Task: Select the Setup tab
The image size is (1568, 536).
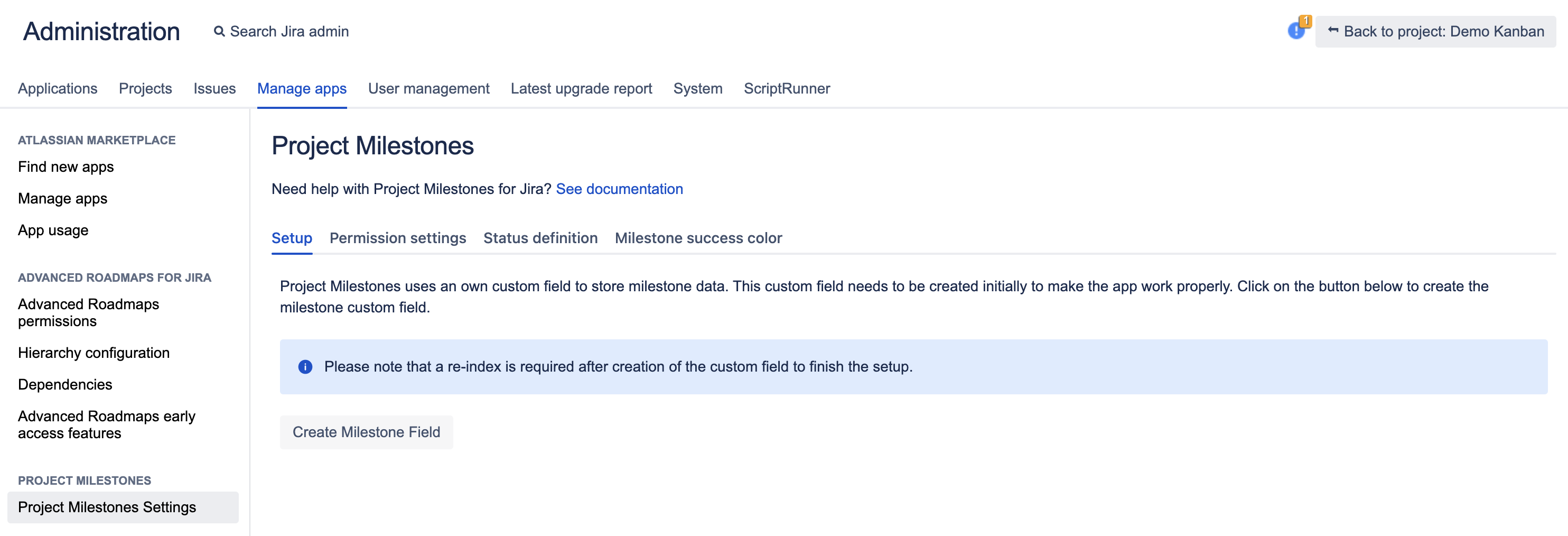Action: (292, 238)
